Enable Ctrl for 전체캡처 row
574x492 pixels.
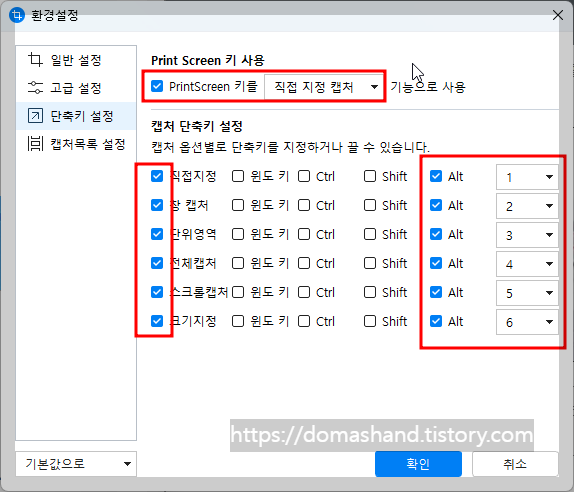[304, 263]
